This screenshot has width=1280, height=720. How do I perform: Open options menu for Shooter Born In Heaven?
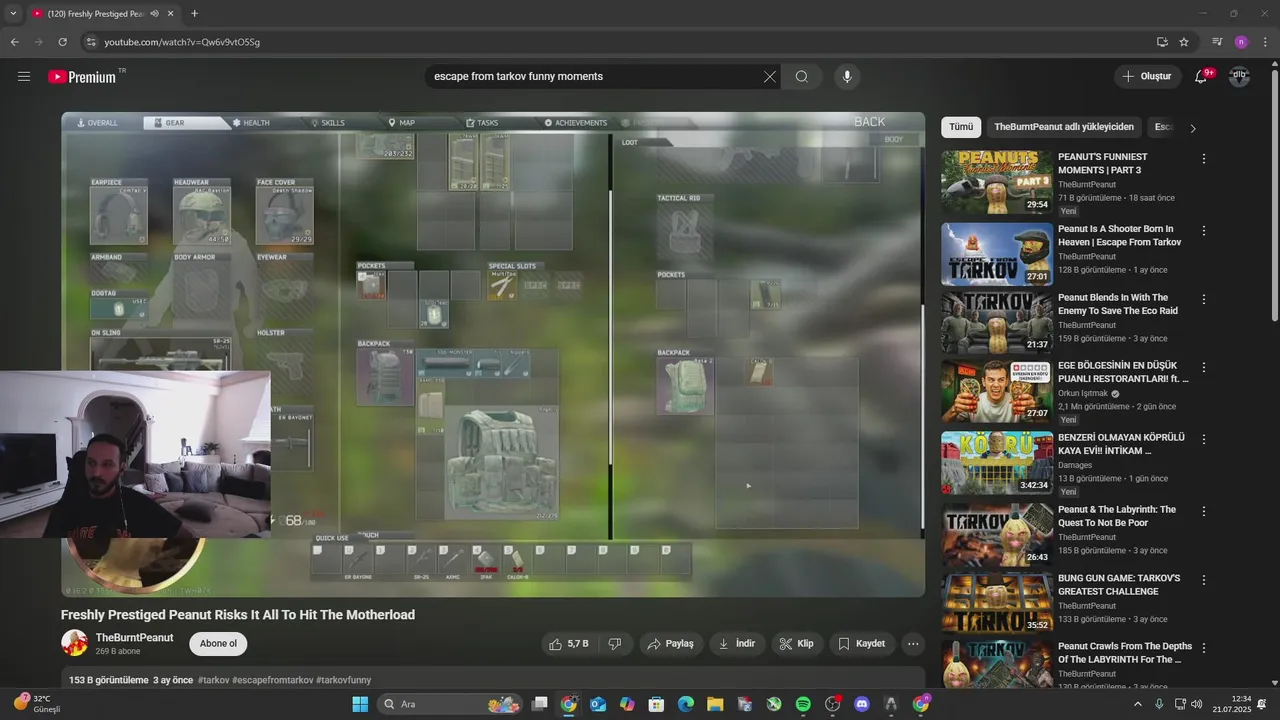[x=1204, y=231]
